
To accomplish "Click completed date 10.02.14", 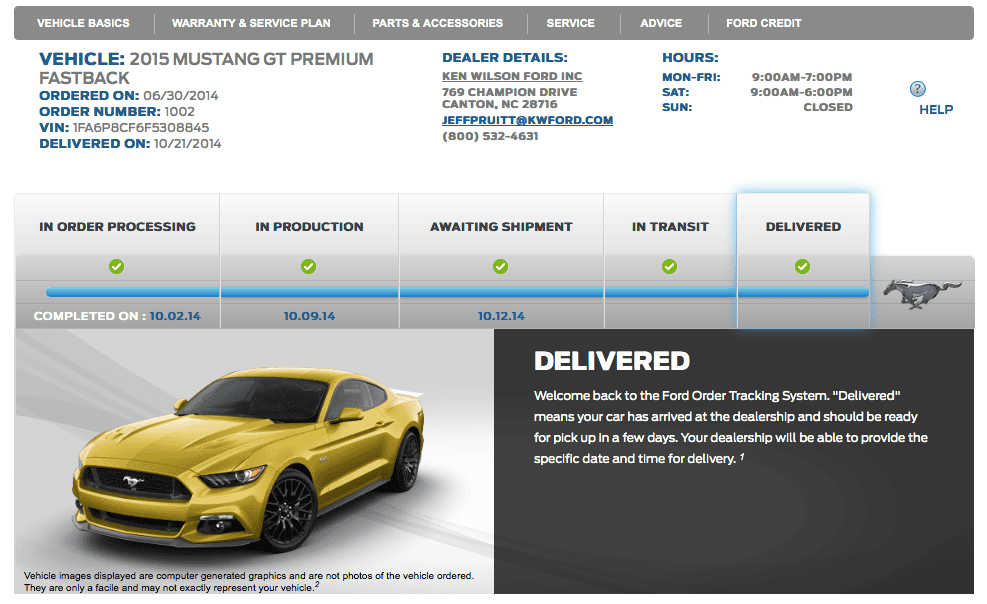I will click(175, 316).
